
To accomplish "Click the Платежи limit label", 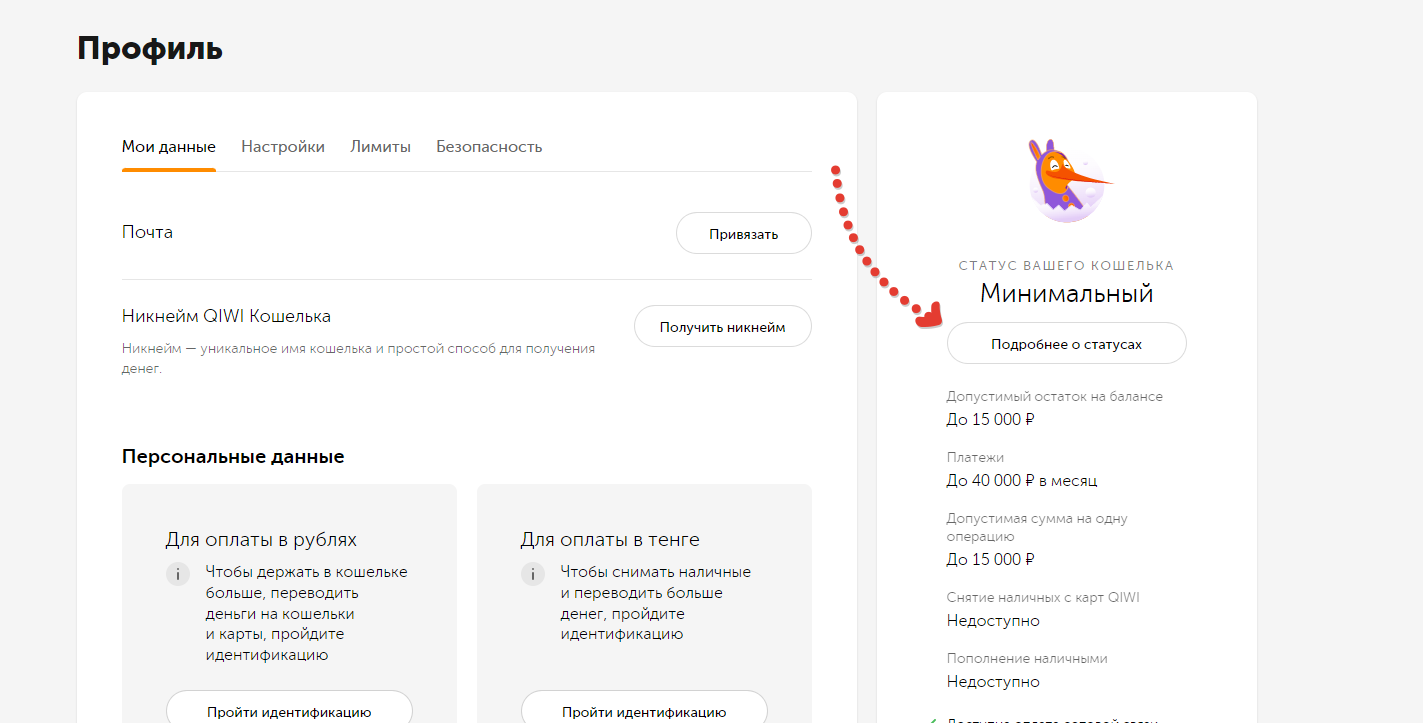I will click(975, 457).
